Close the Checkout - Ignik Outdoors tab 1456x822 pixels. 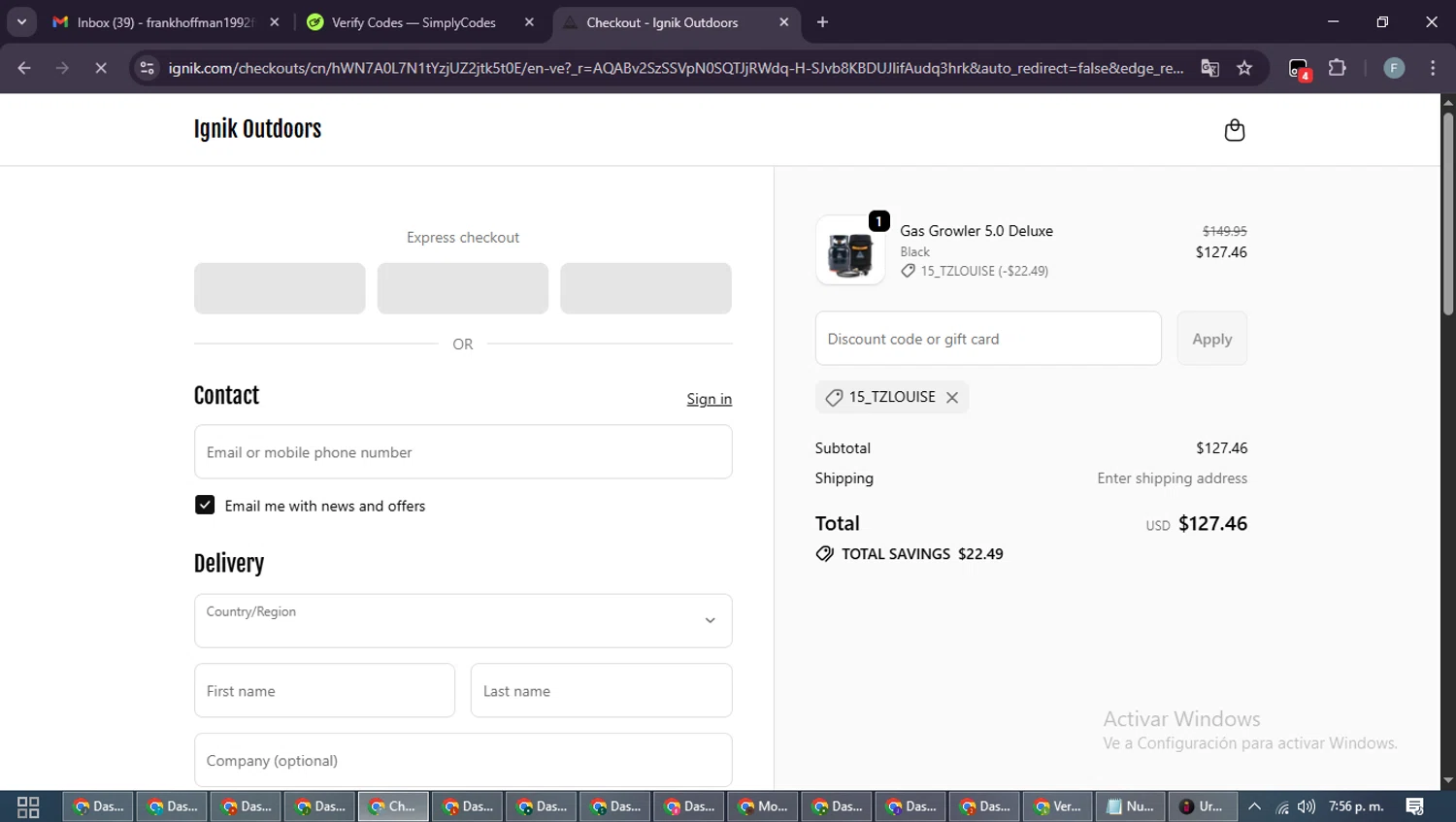(784, 22)
